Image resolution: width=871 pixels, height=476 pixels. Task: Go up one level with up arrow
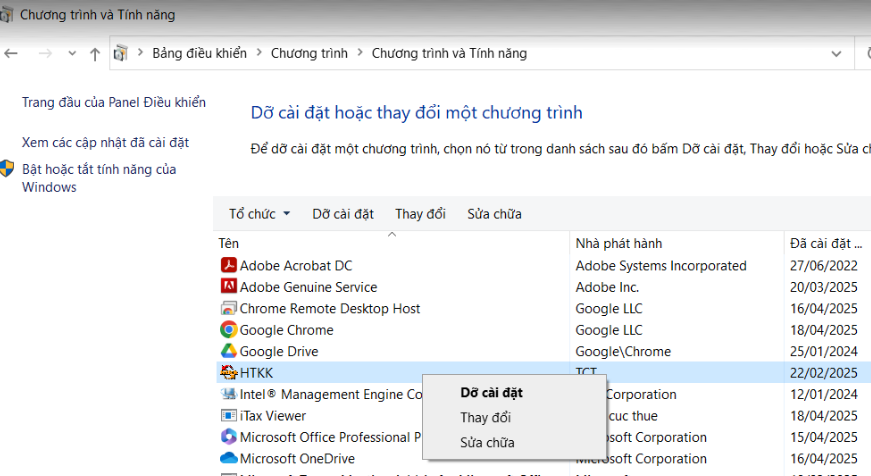click(x=95, y=54)
